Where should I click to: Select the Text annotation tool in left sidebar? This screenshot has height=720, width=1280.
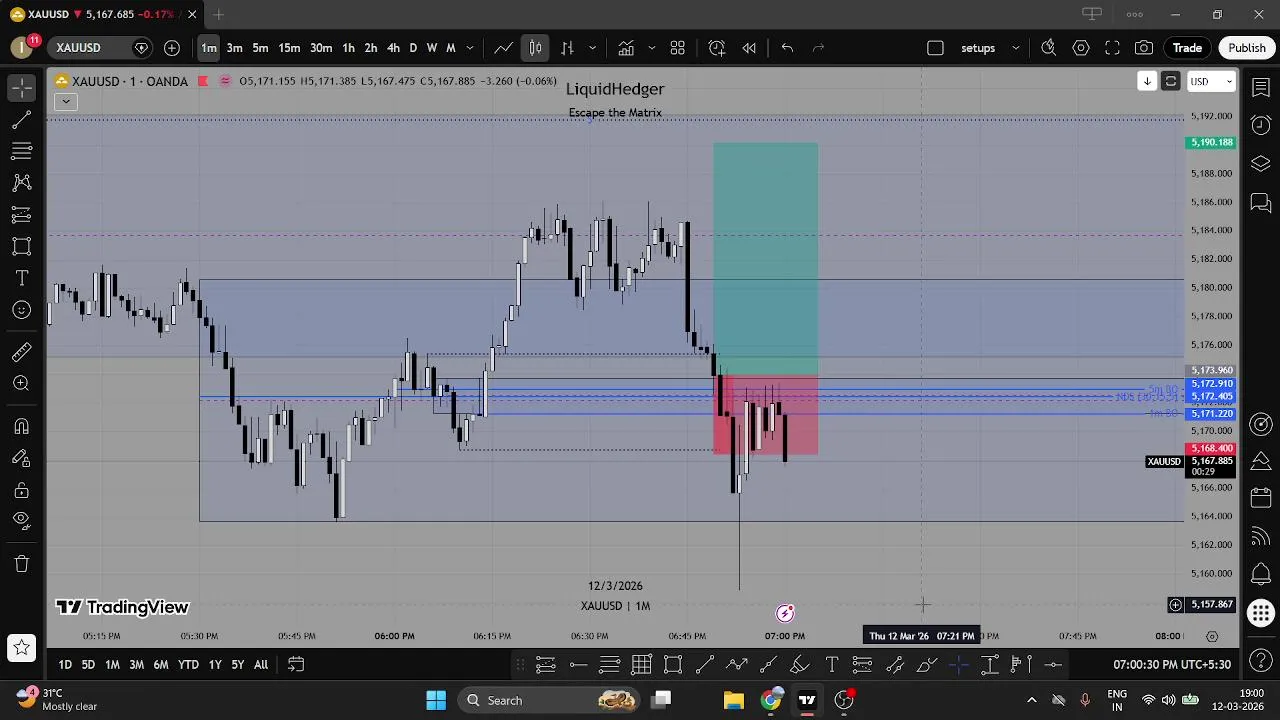coord(21,278)
